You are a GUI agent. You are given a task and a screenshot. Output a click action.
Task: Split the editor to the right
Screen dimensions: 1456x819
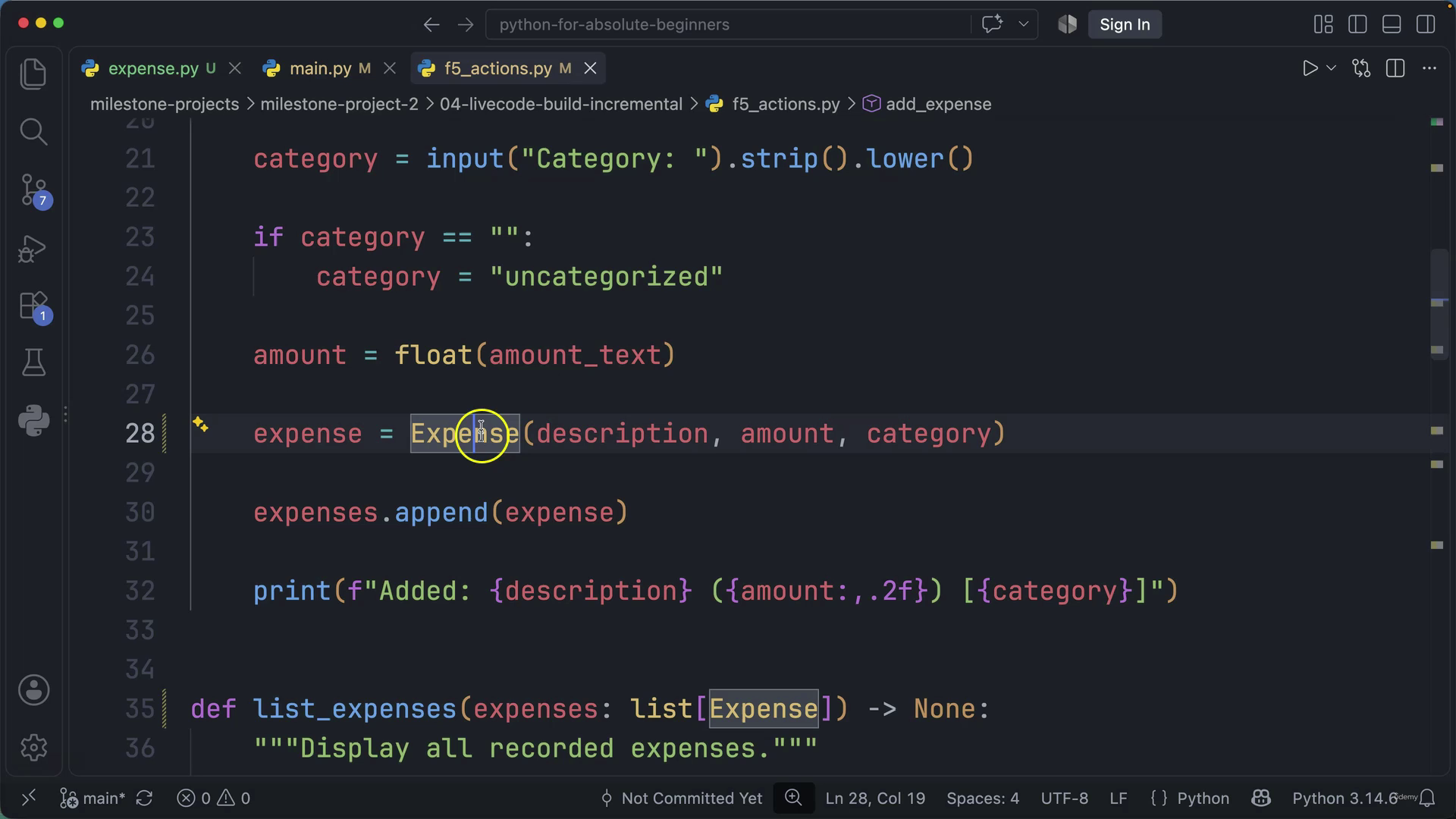tap(1395, 68)
